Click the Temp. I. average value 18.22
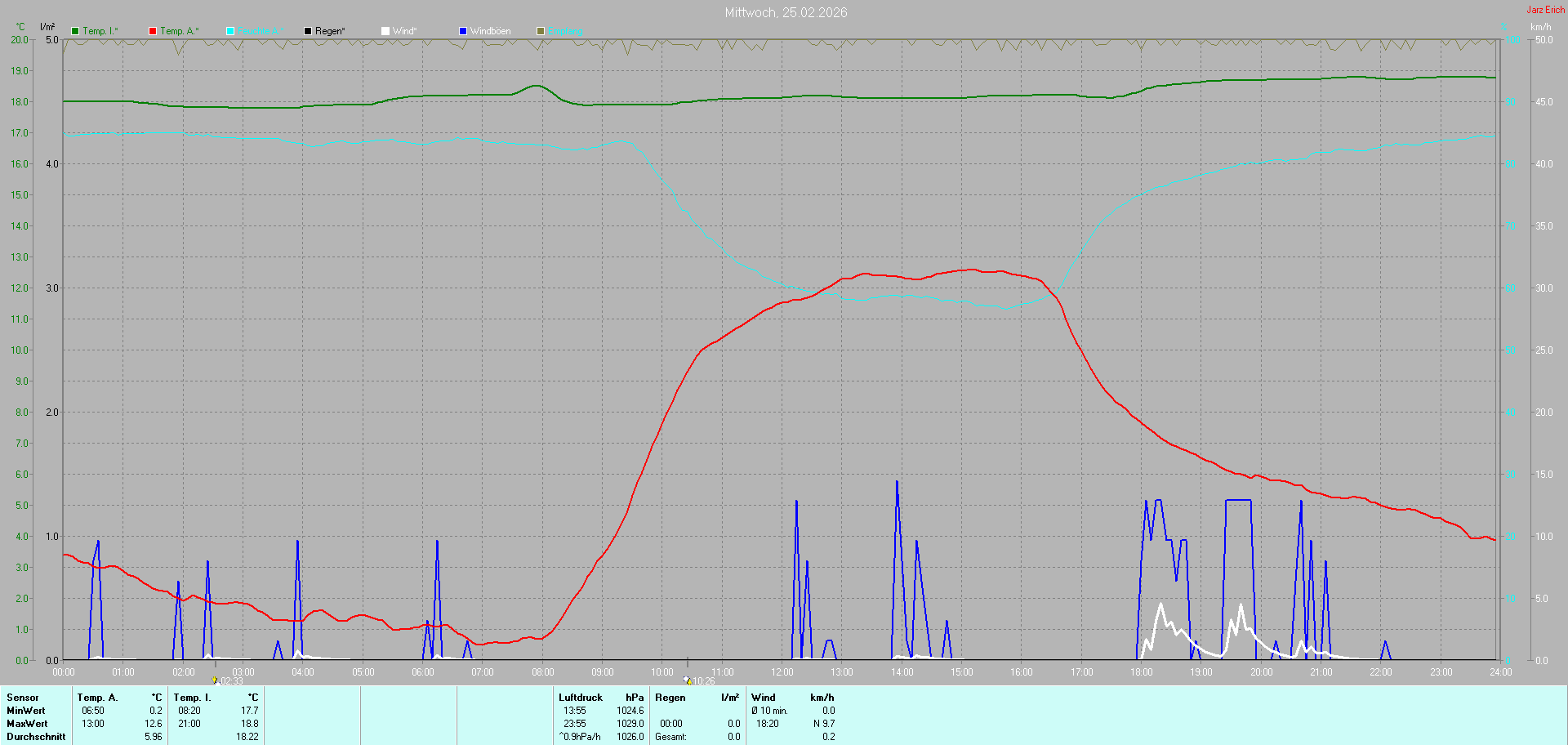Viewport: 1568px width, 745px height. pyautogui.click(x=247, y=737)
